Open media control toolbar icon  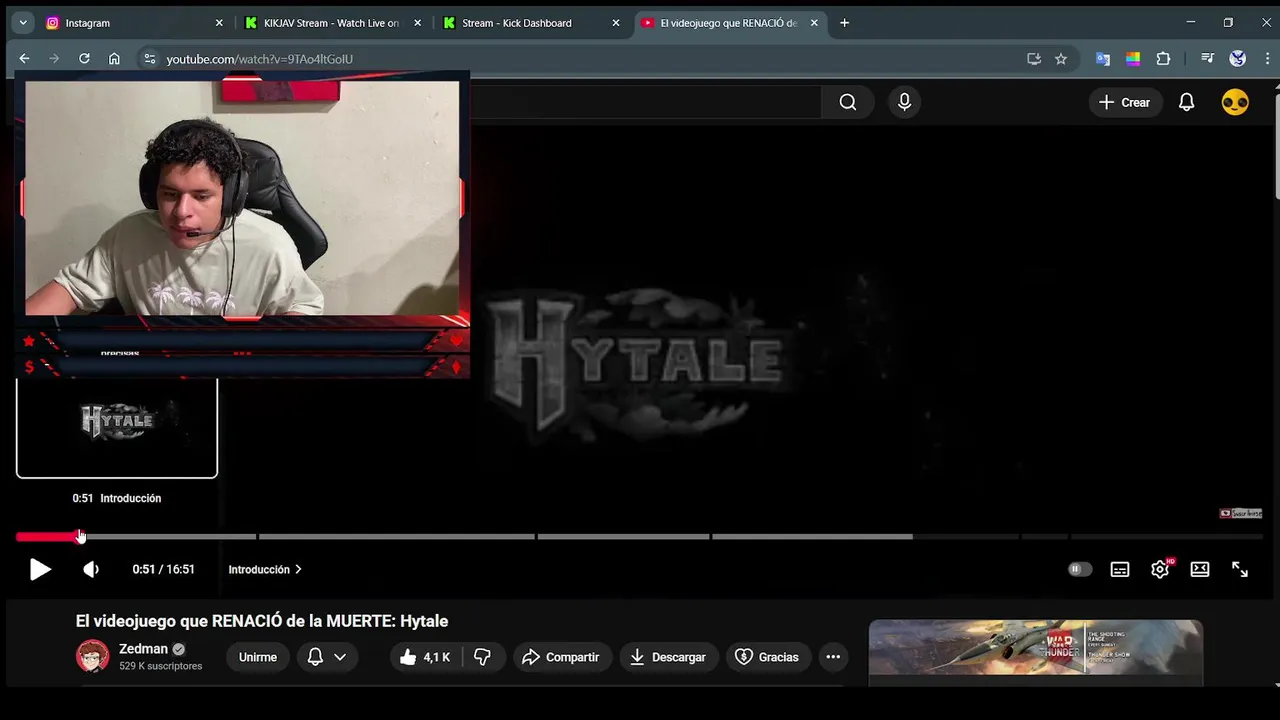click(1207, 59)
